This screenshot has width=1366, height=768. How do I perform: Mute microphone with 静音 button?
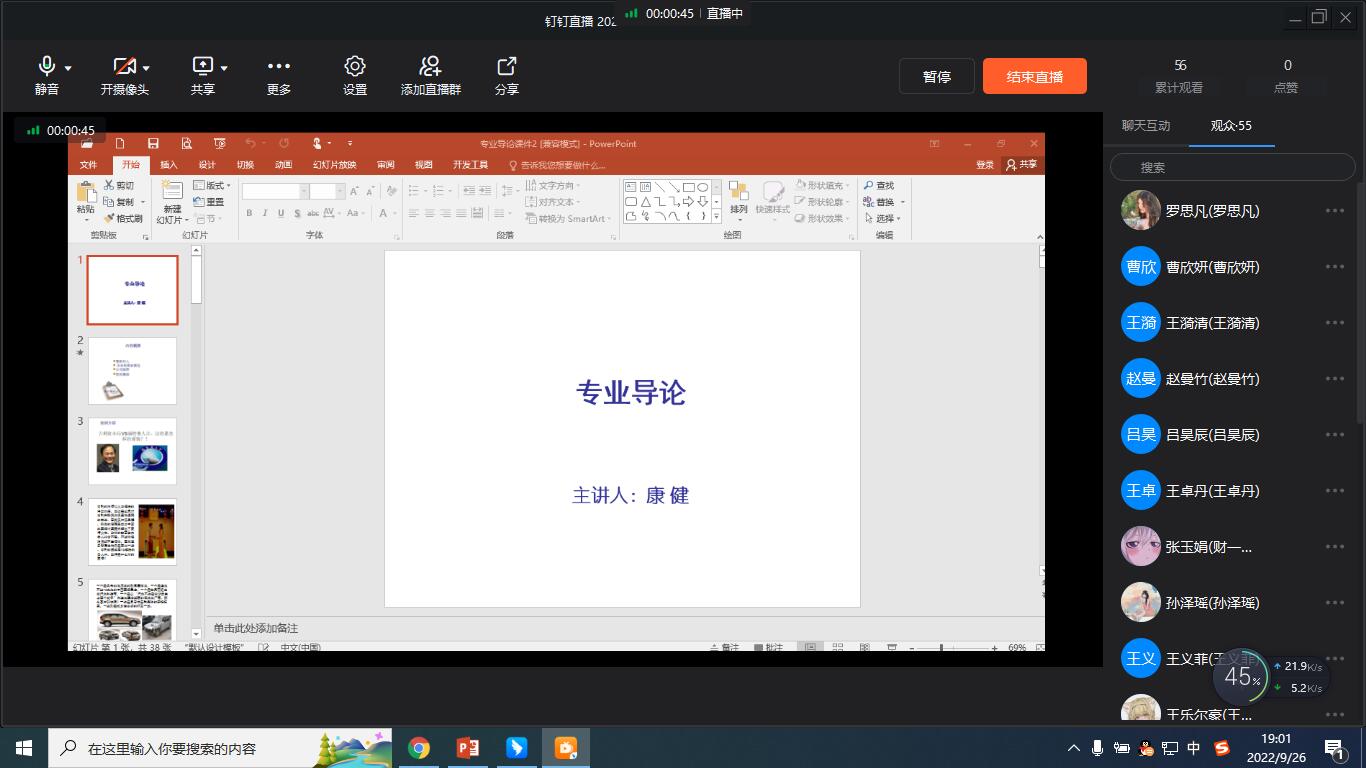[x=46, y=67]
